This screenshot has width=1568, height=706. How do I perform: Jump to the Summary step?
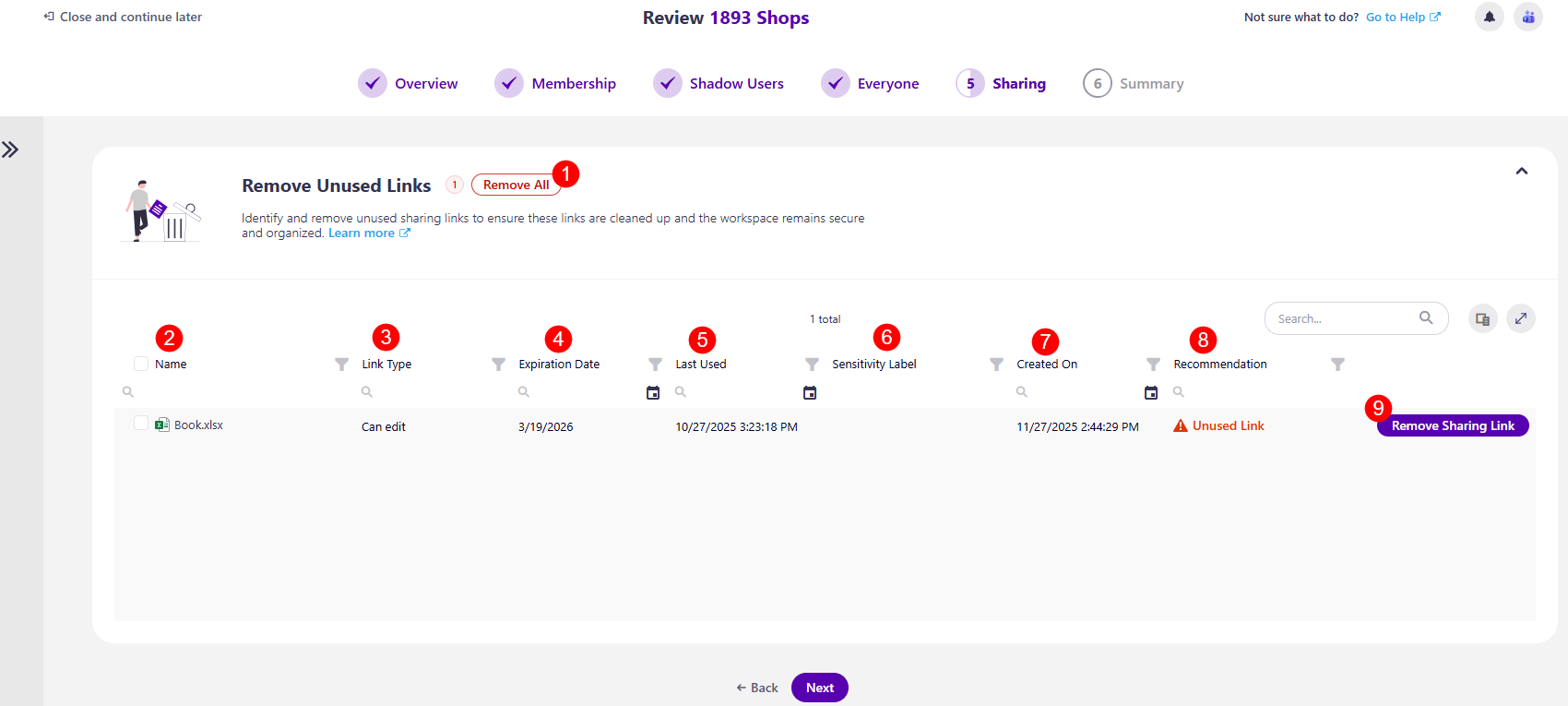point(1134,83)
